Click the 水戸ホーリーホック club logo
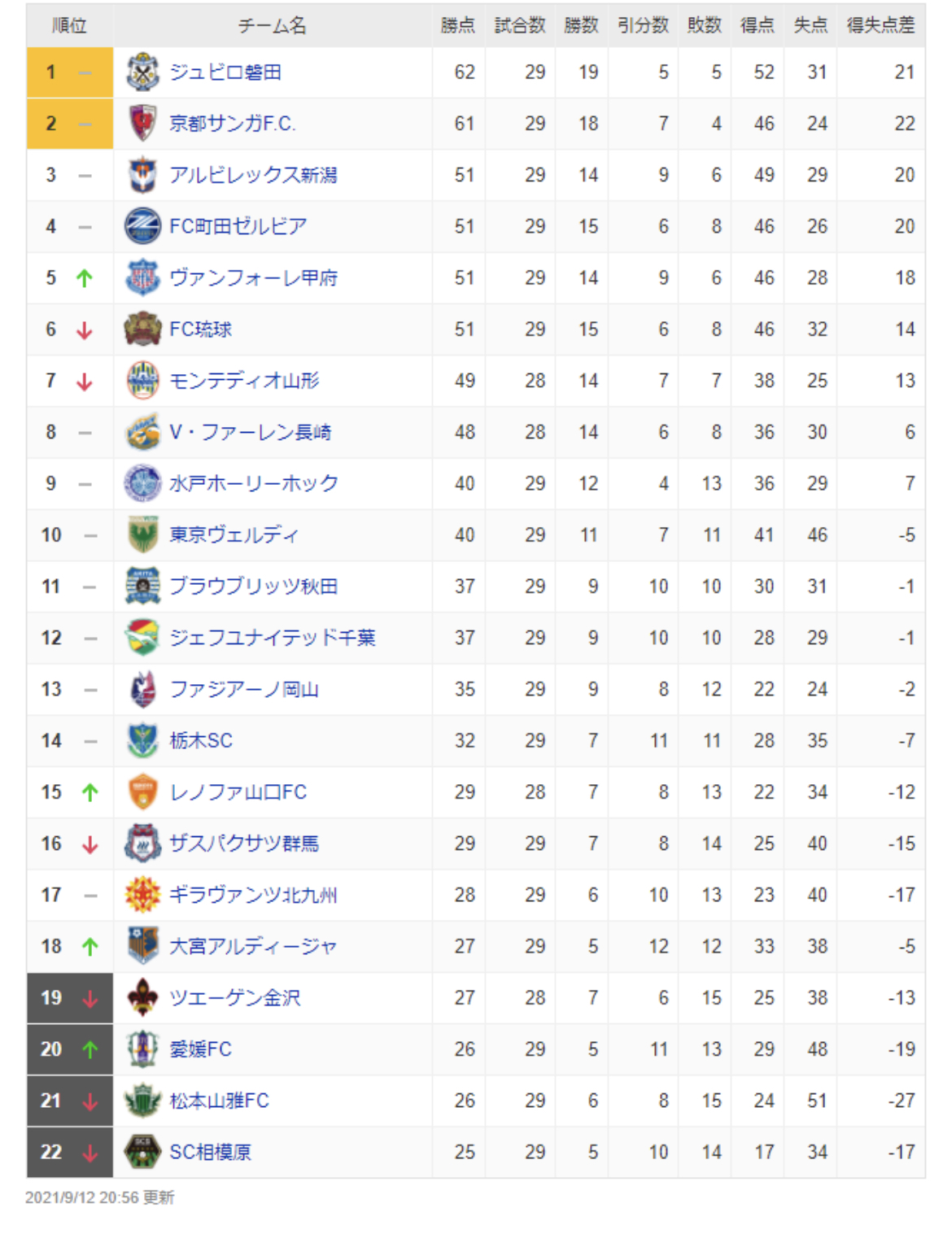This screenshot has height=1234, width=952. coord(143,483)
